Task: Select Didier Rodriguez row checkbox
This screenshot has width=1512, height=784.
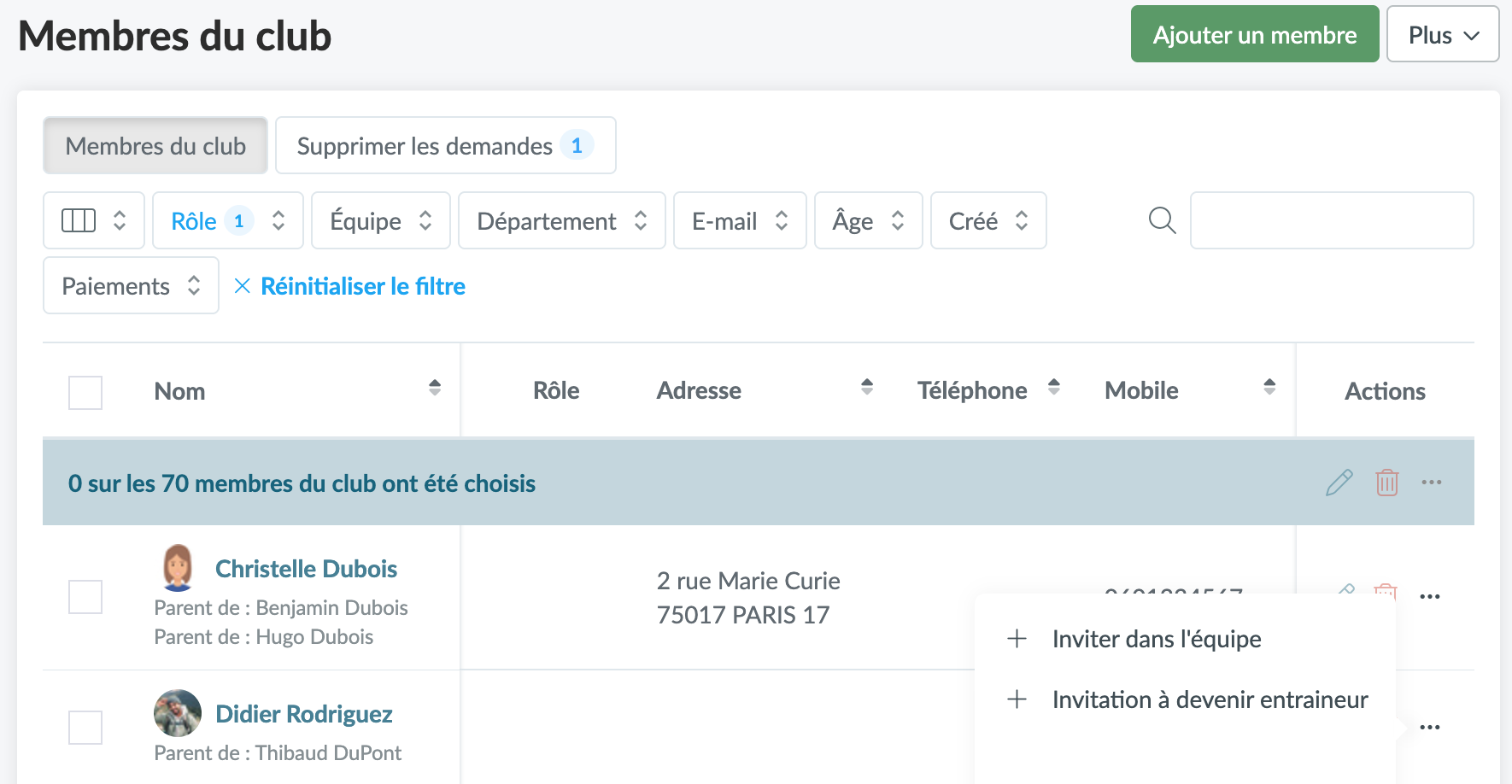Action: [85, 728]
